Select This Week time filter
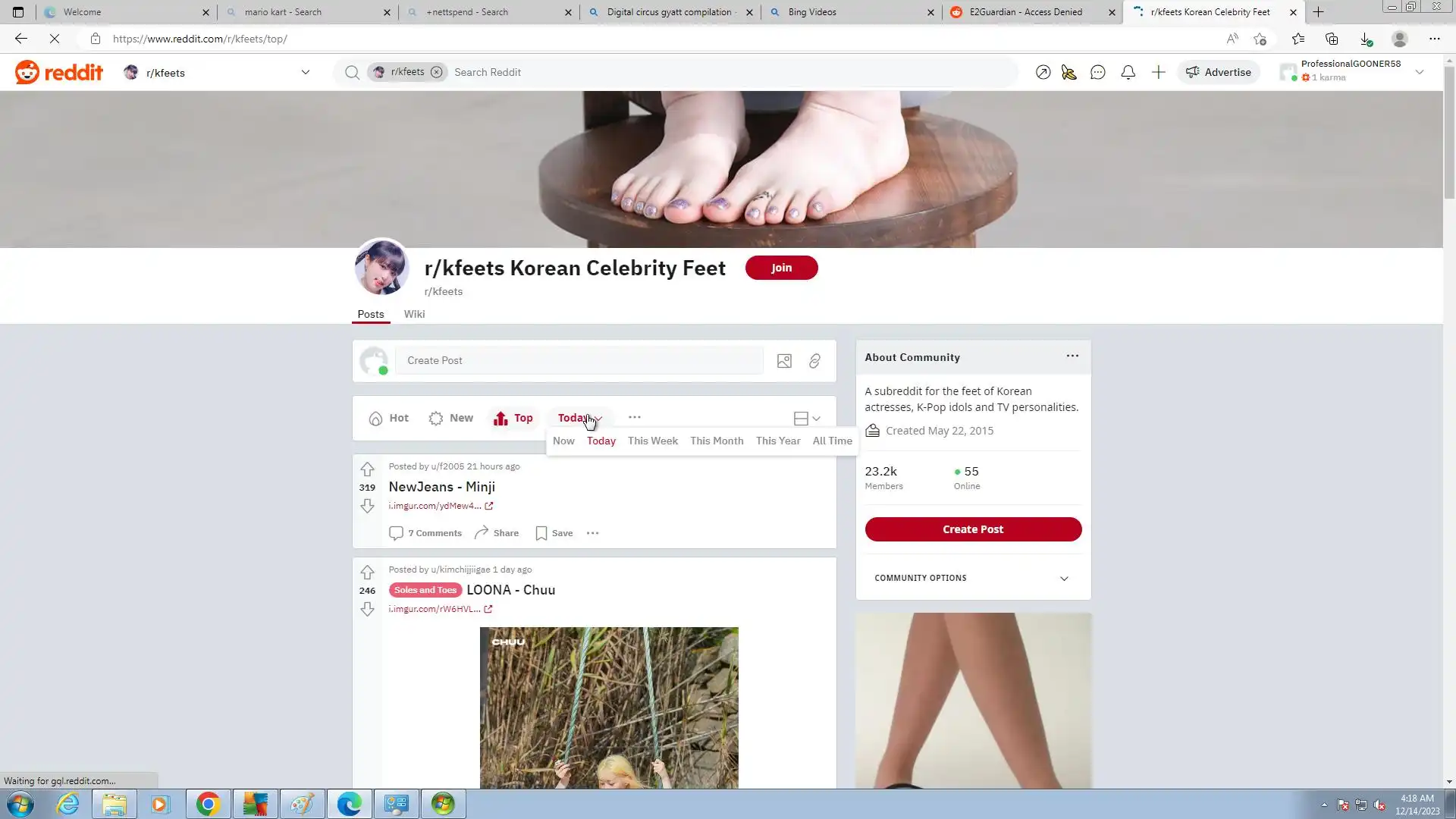The image size is (1456, 819). click(652, 441)
